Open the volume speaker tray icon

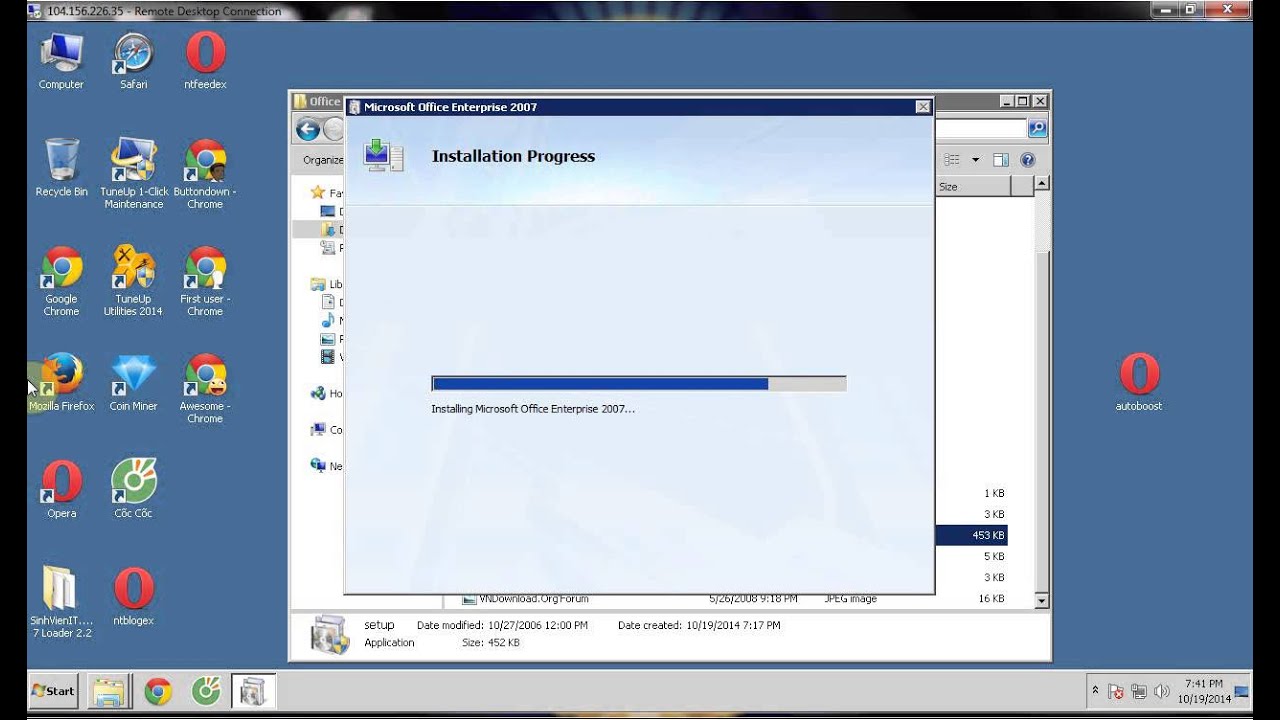(x=1161, y=691)
